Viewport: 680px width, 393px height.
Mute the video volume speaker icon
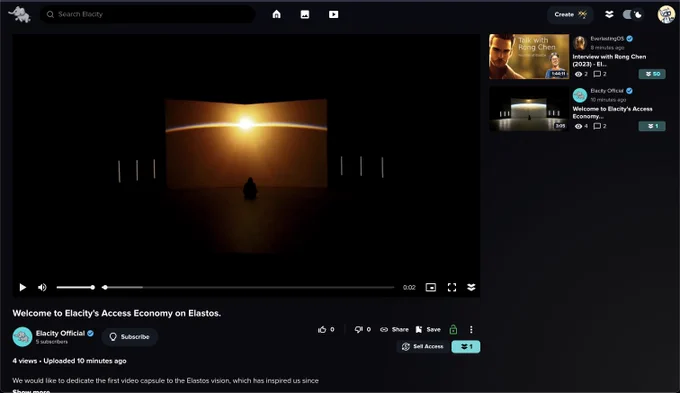coord(42,287)
